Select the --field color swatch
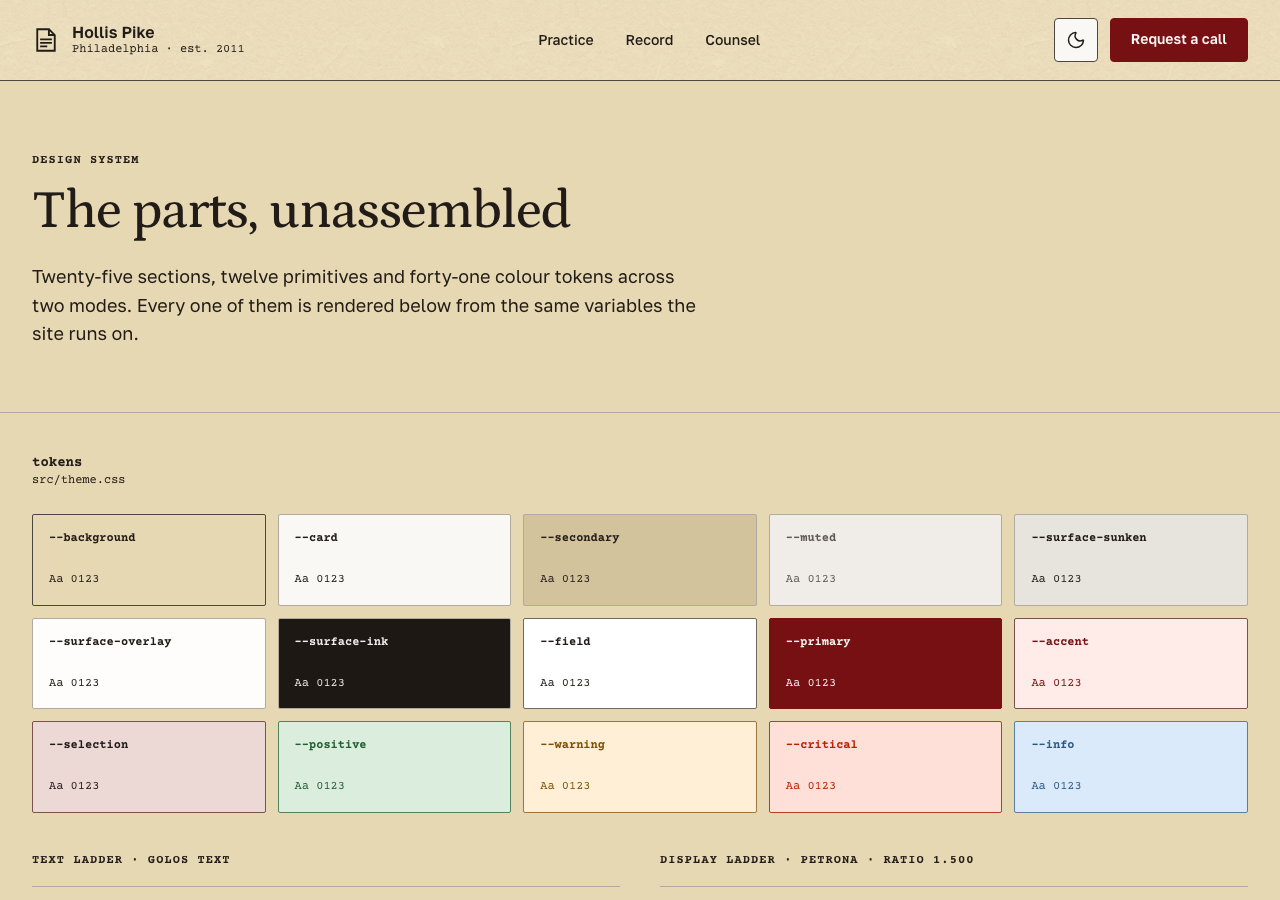The image size is (1280, 900). pos(640,663)
